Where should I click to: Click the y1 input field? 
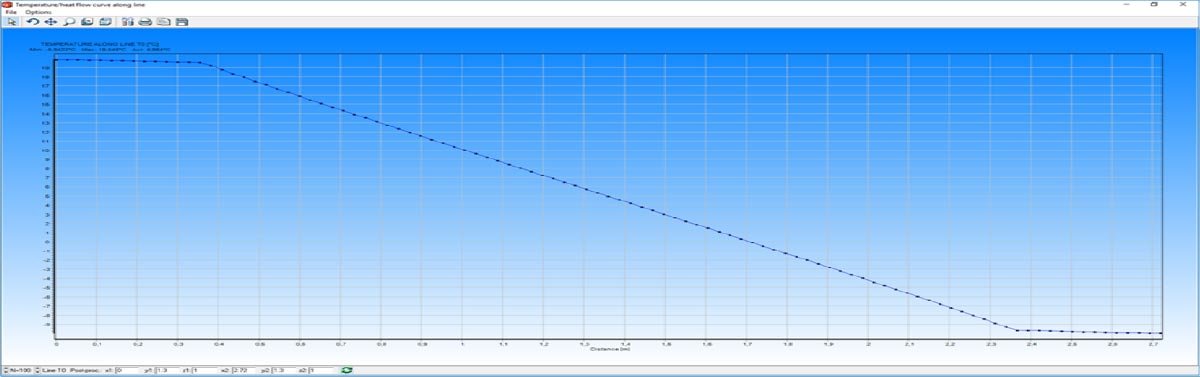tap(168, 370)
